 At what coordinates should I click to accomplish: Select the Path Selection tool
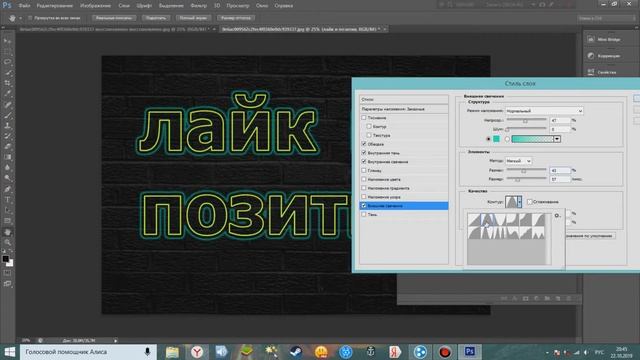pos(7,211)
